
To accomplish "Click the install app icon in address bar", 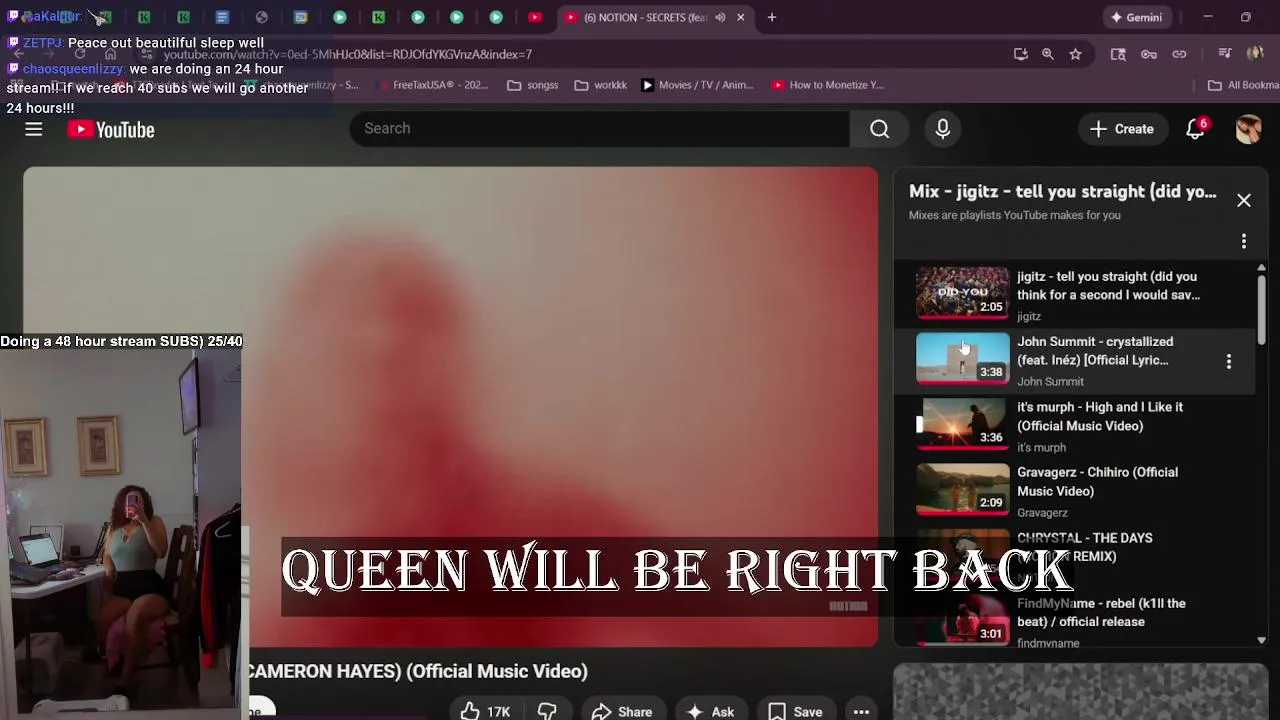I will click(1021, 54).
